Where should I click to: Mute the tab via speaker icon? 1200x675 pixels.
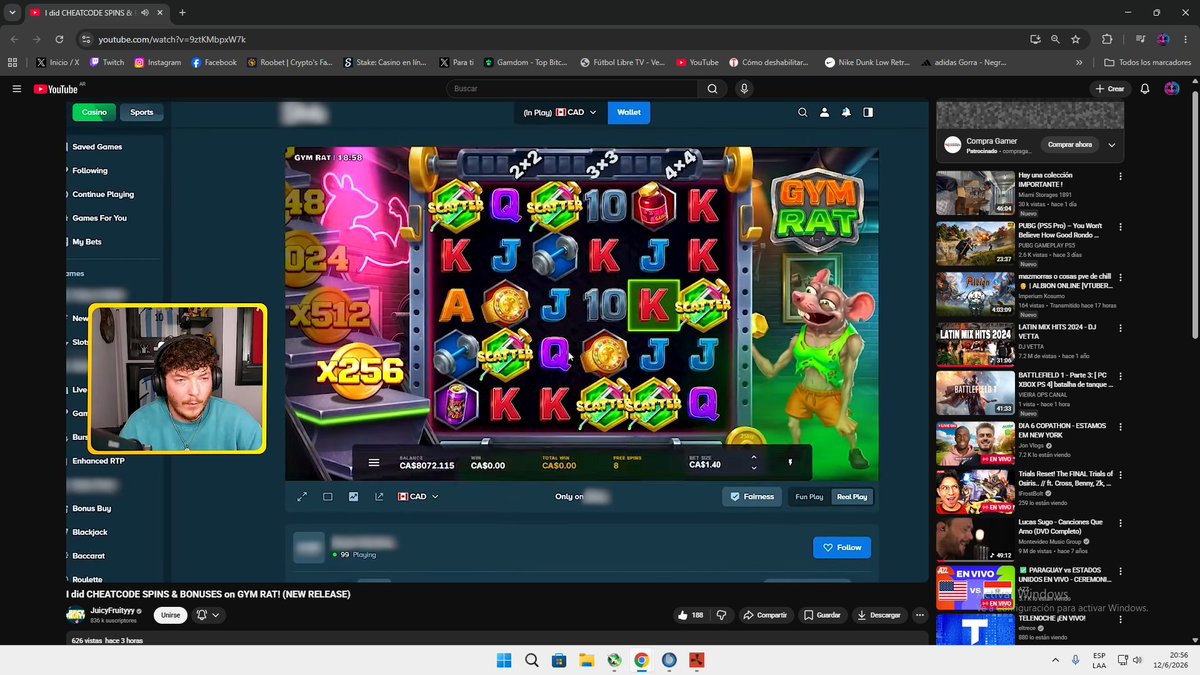[145, 13]
